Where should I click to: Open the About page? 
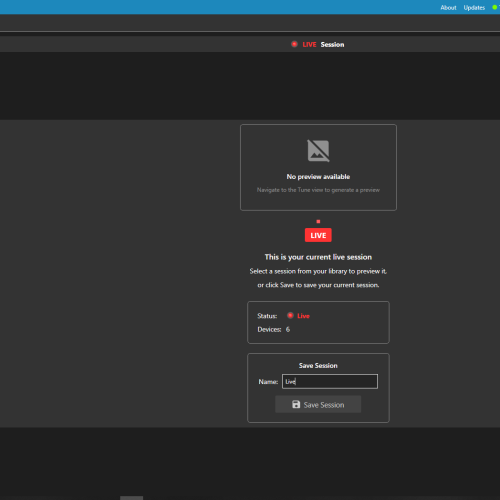click(x=448, y=7)
